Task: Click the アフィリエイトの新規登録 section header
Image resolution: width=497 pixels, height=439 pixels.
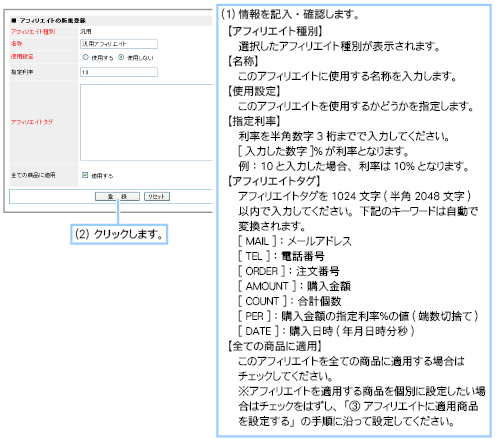Action: point(49,20)
